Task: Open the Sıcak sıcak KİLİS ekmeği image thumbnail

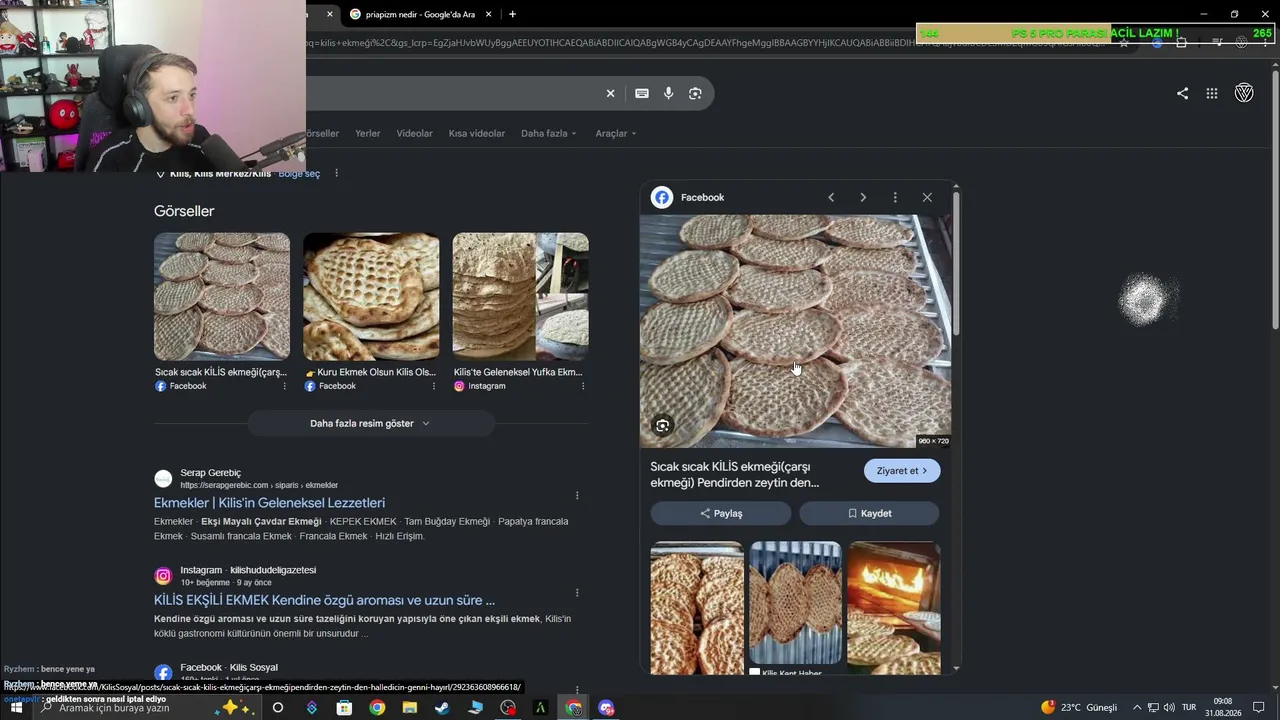Action: coord(222,297)
